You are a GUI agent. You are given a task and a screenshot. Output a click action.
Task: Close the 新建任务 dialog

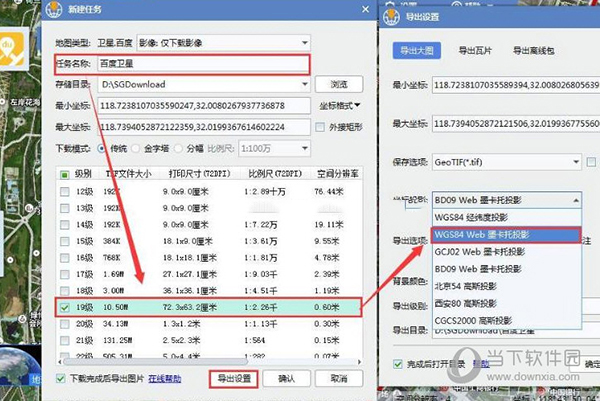click(365, 9)
